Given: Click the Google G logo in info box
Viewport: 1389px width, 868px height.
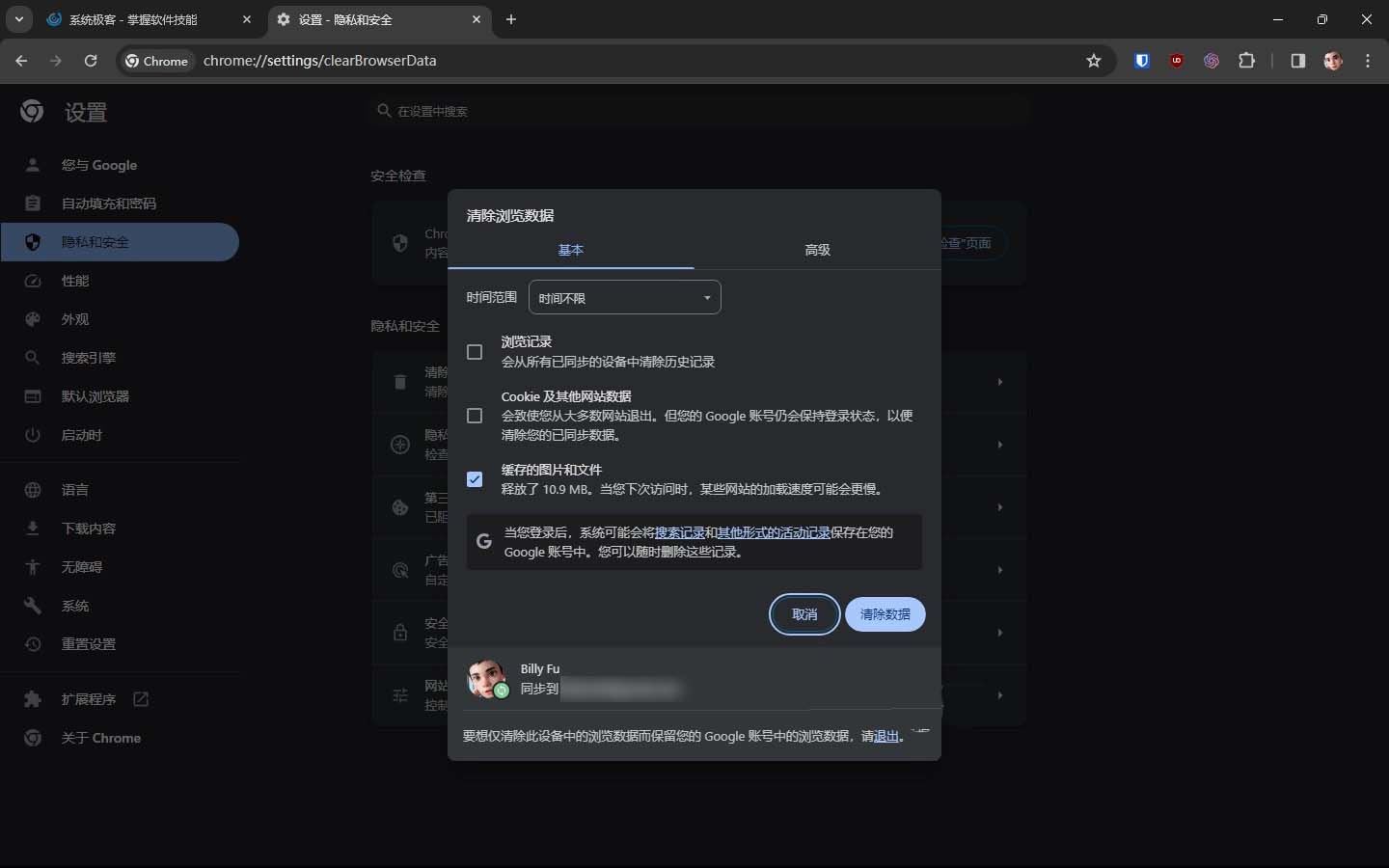Looking at the screenshot, I should (484, 541).
